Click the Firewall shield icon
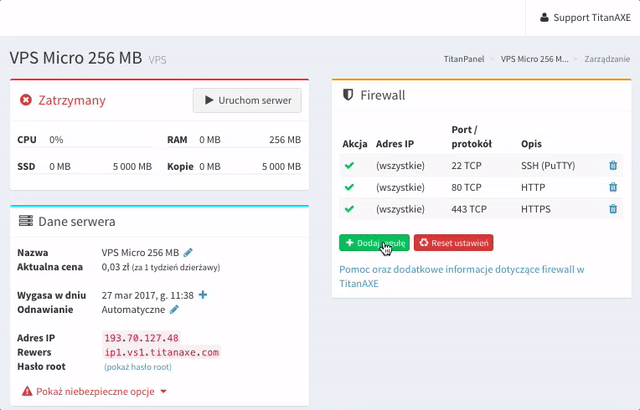Viewport: 640px width, 410px height. point(348,95)
